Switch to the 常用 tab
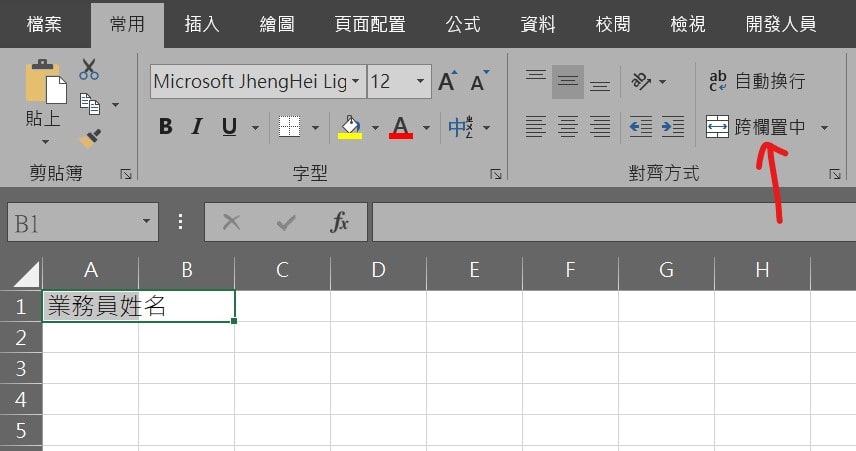Image resolution: width=856 pixels, height=451 pixels. coord(127,24)
